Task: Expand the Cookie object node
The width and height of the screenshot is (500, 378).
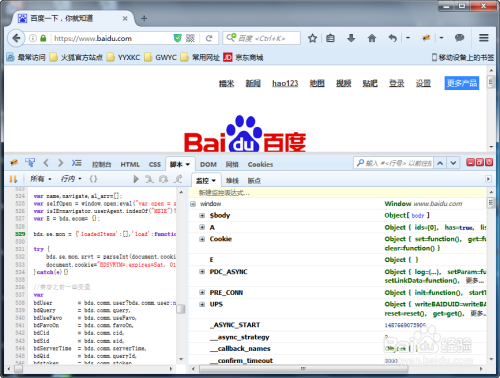Action: click(202, 239)
